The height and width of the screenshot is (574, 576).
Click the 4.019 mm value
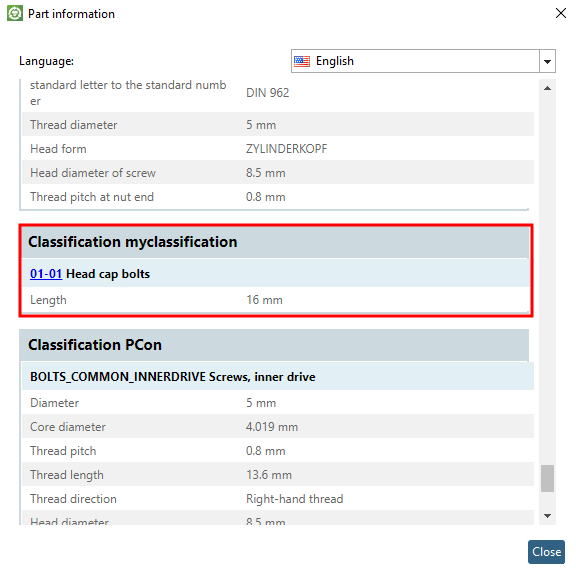[x=272, y=427]
